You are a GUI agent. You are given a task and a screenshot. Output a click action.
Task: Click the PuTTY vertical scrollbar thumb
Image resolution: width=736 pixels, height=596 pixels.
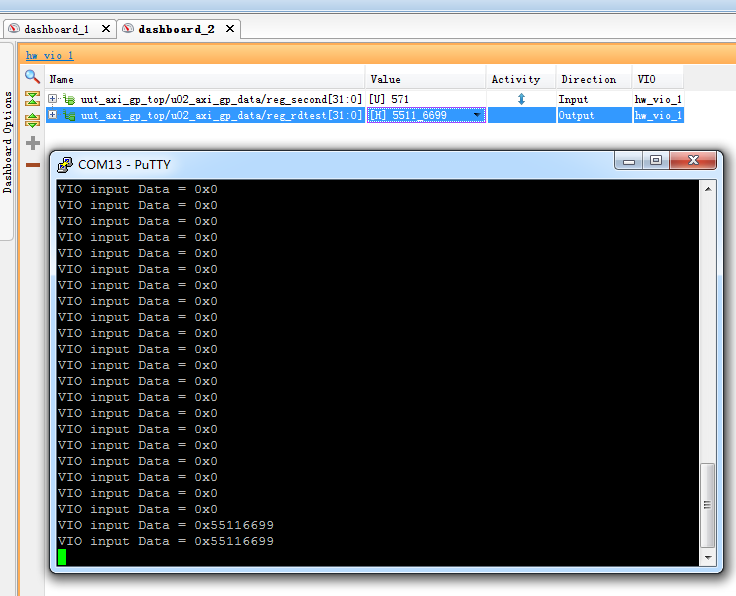707,505
